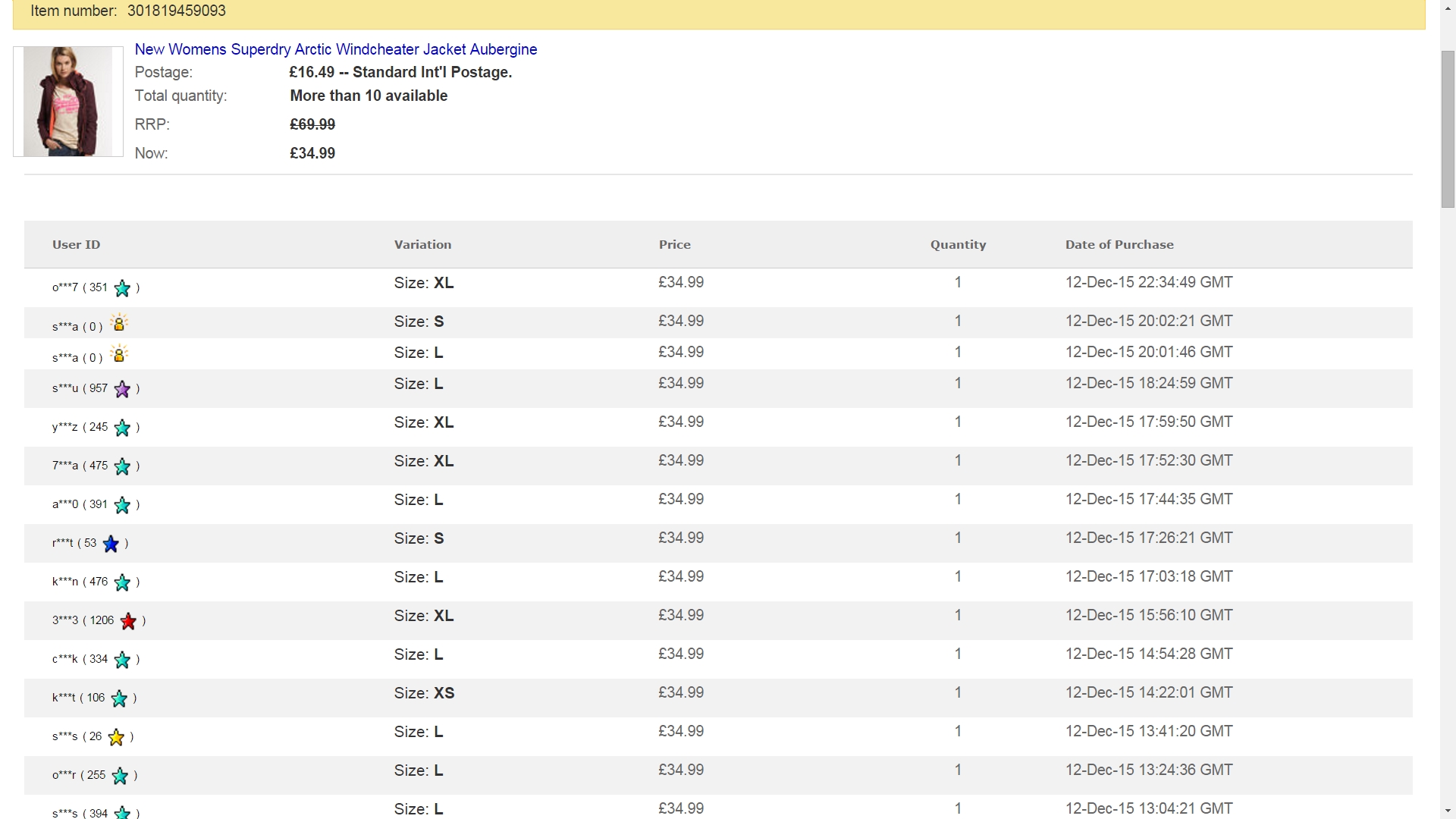This screenshot has width=1456, height=819.
Task: Click the Date of Purchase column header
Action: pyautogui.click(x=1119, y=245)
